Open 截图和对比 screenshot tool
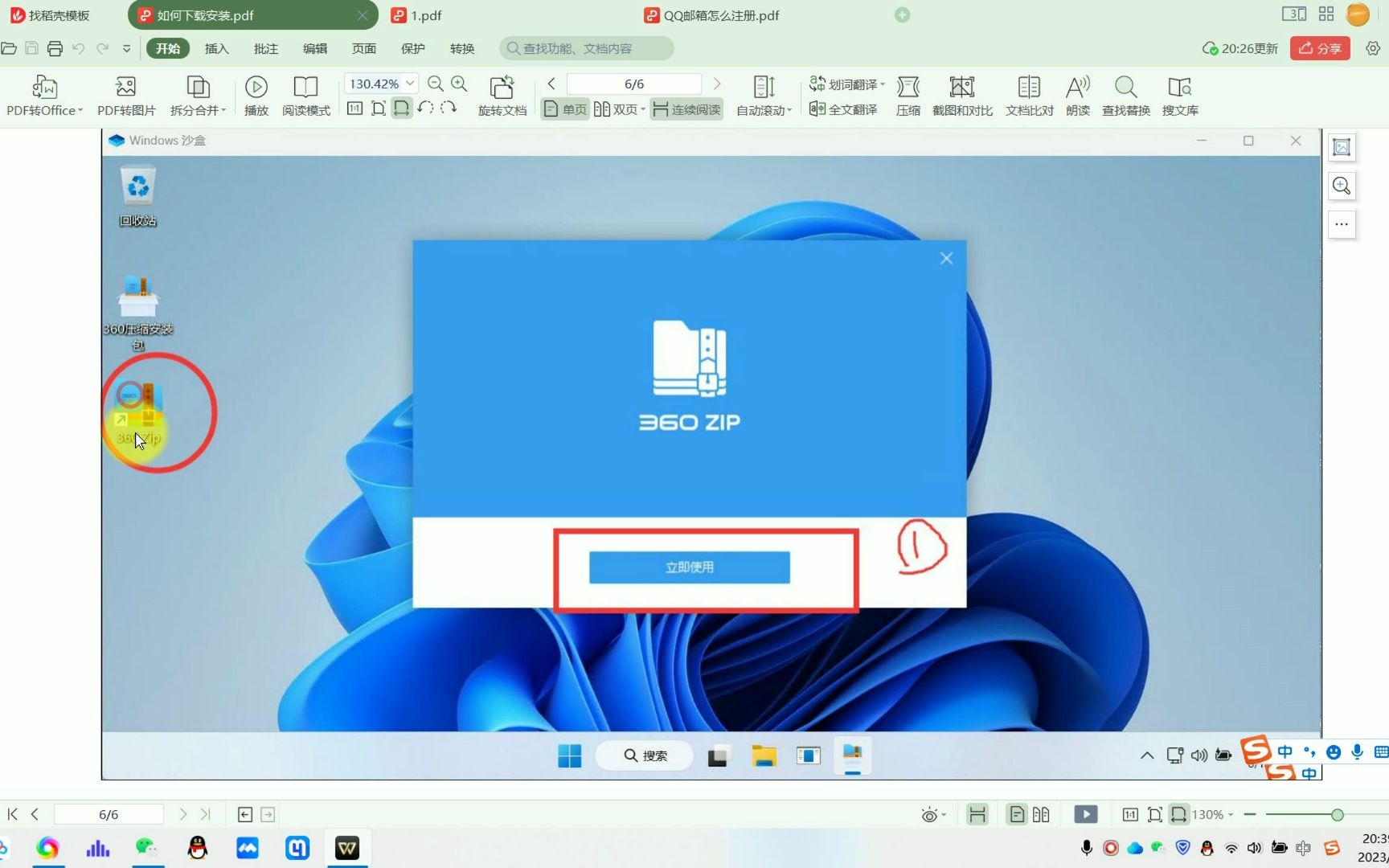 coord(962,95)
